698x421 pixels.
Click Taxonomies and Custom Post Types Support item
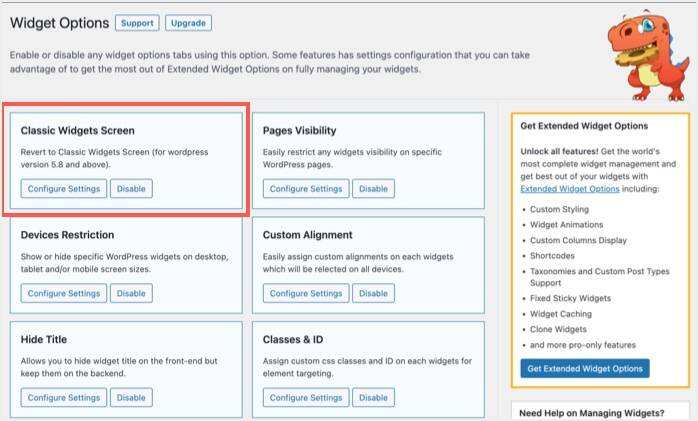(600, 277)
